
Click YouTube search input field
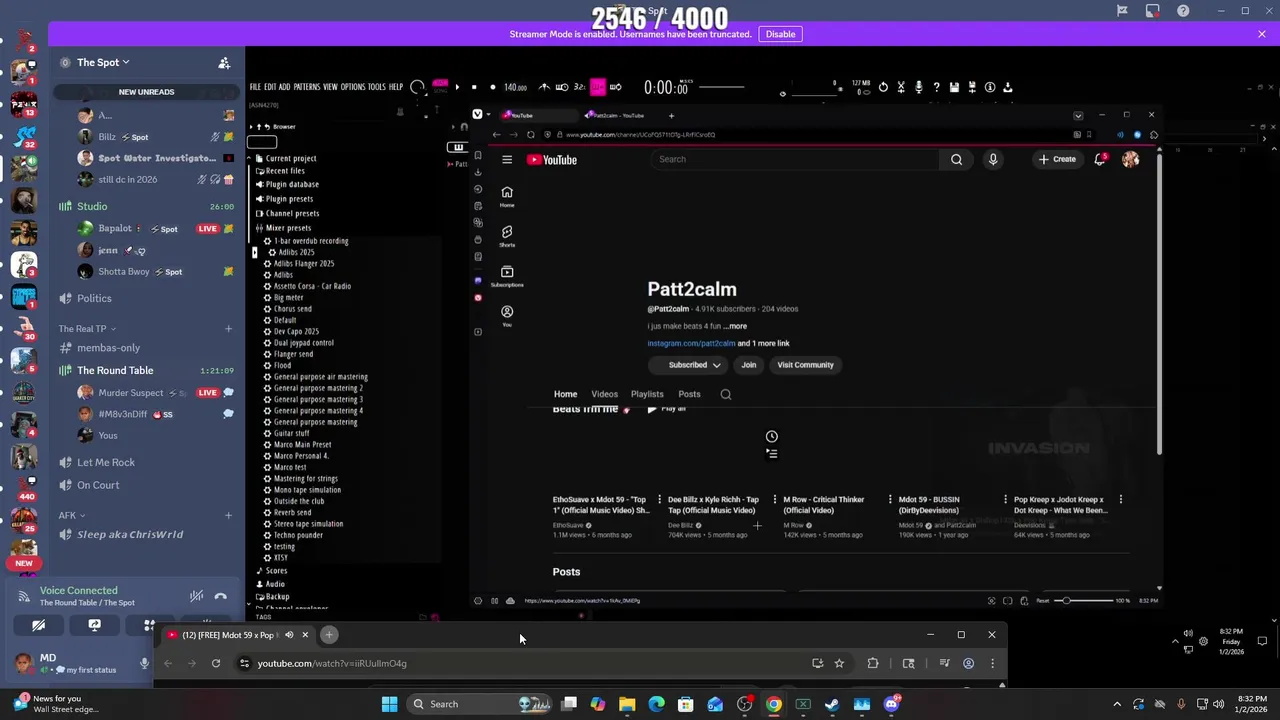[x=795, y=159]
